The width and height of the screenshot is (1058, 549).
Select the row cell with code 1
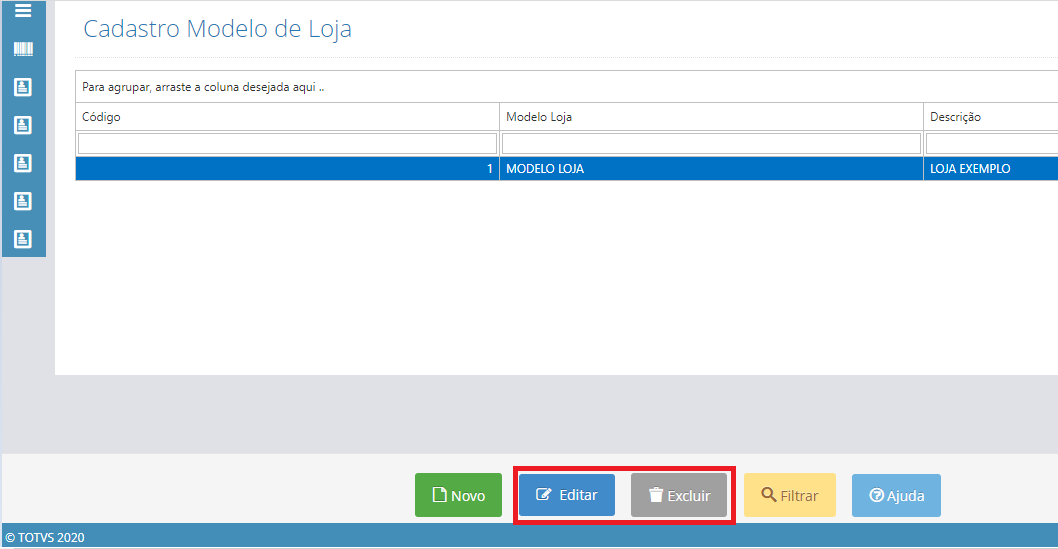287,169
